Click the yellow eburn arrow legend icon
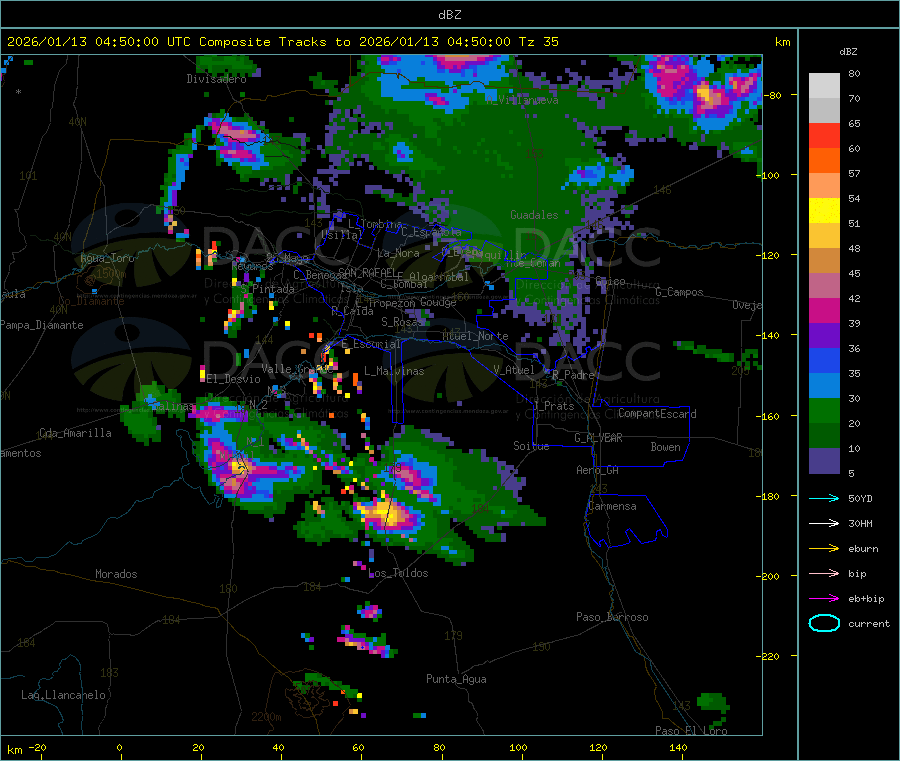900x761 pixels. point(824,549)
